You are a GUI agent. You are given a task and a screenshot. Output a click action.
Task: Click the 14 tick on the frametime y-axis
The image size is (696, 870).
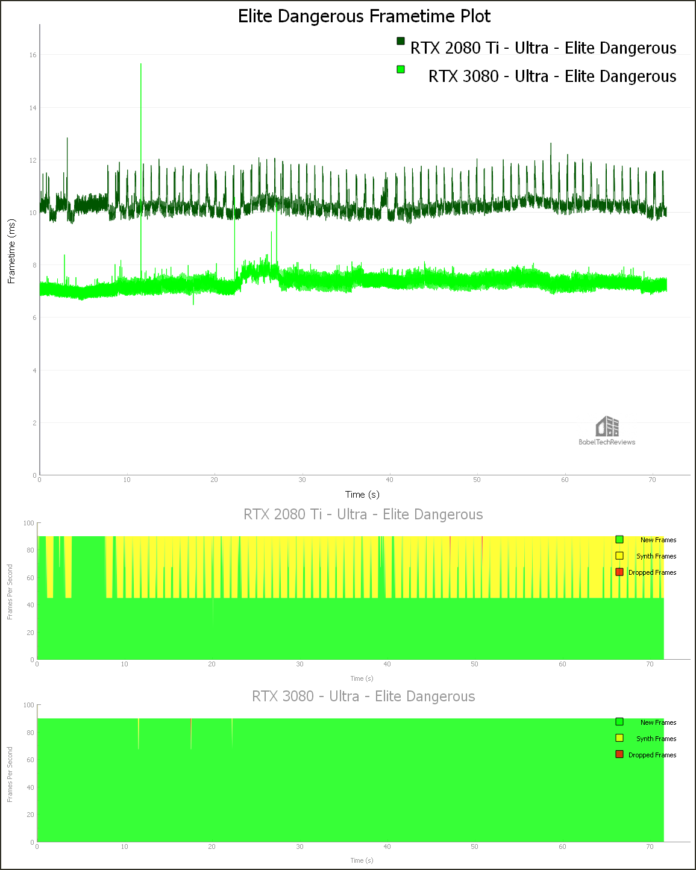pyautogui.click(x=32, y=108)
